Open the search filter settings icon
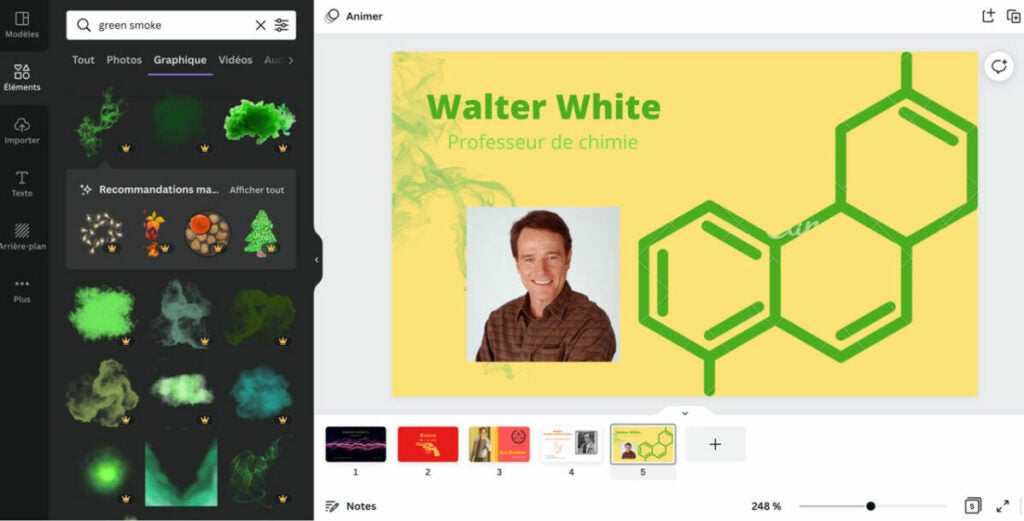 point(281,25)
